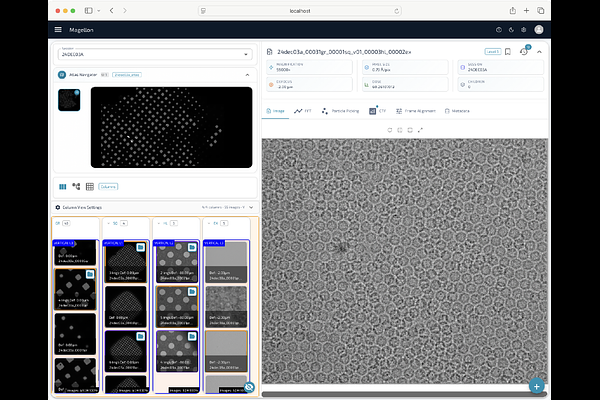Open settings gear in Magellon header
Image resolution: width=600 pixels, height=400 pixels.
click(x=524, y=30)
